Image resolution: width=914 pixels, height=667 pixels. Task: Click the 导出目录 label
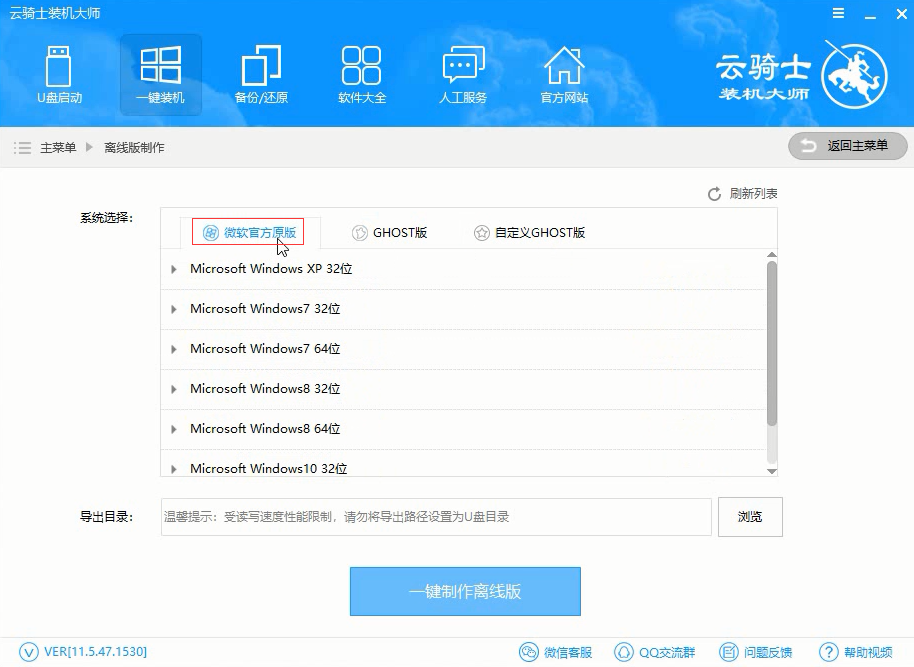coord(107,517)
